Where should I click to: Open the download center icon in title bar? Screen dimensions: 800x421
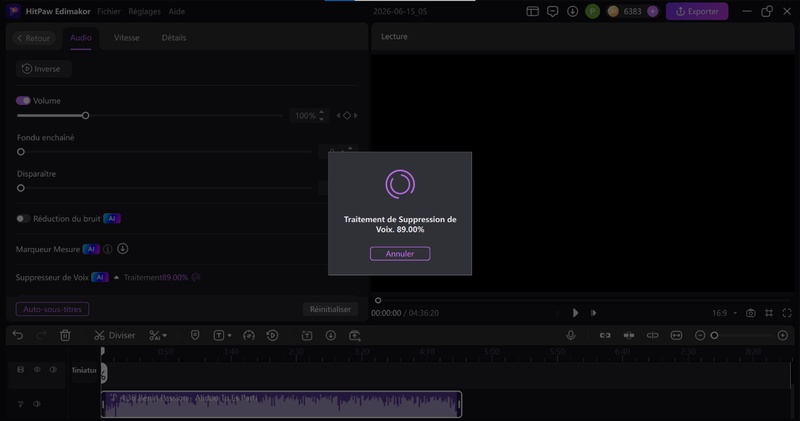(572, 11)
